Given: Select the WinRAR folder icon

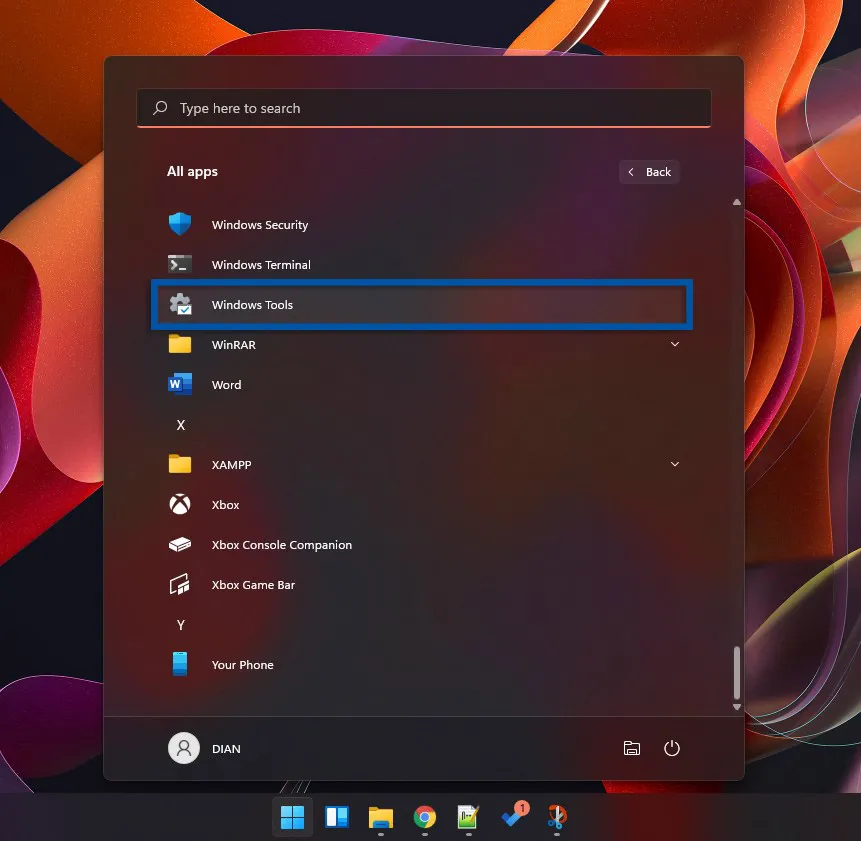Looking at the screenshot, I should point(181,344).
